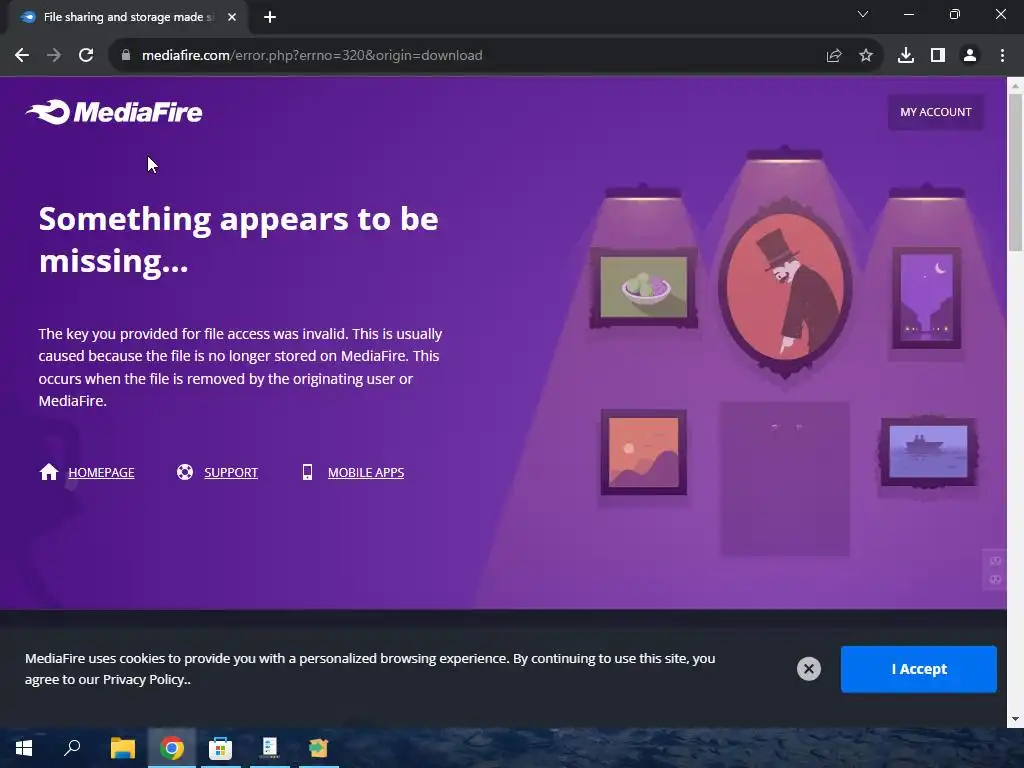Open the MOBILE APPS link

[x=366, y=473]
